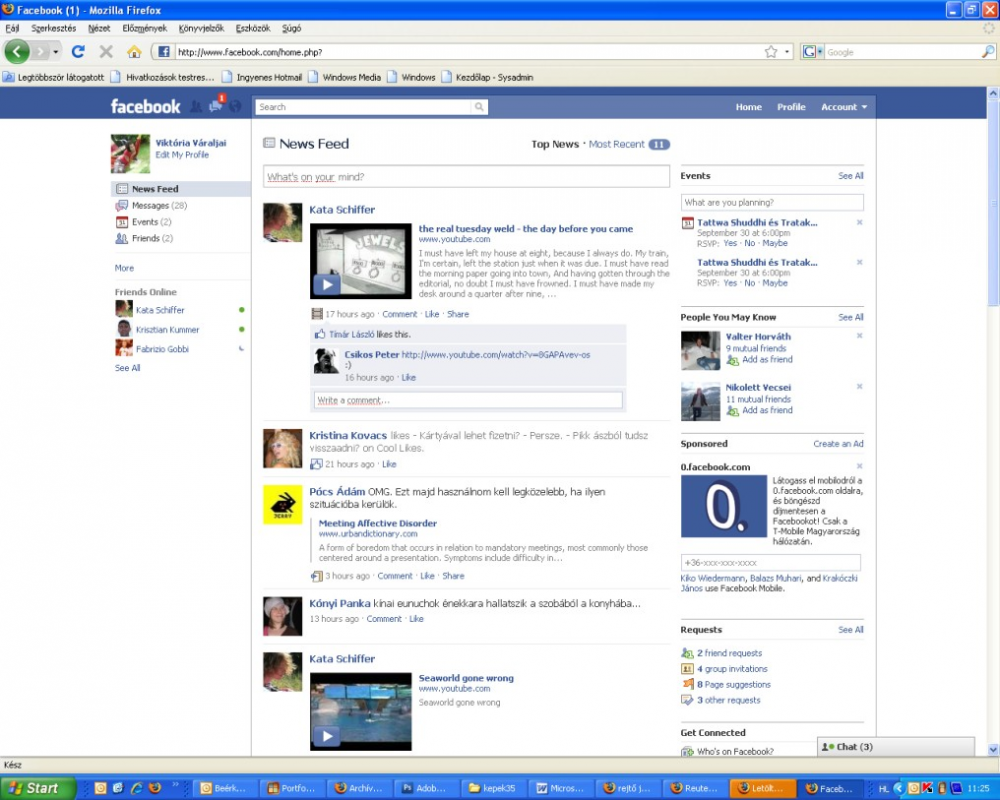This screenshot has width=1000, height=800.
Task: Add Nikolett Vecsei as friend
Action: coord(767,410)
